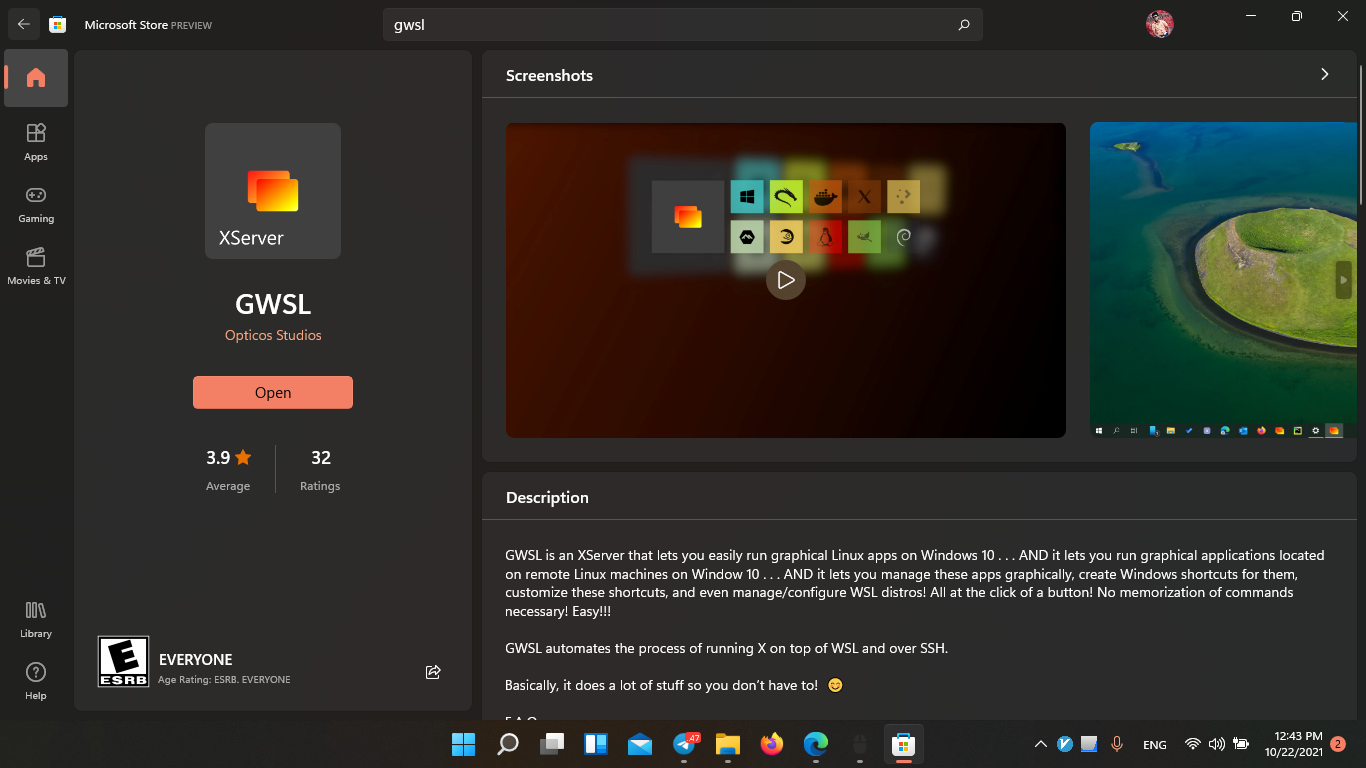
Task: Click the search magnifier icon in search box
Action: tap(964, 25)
